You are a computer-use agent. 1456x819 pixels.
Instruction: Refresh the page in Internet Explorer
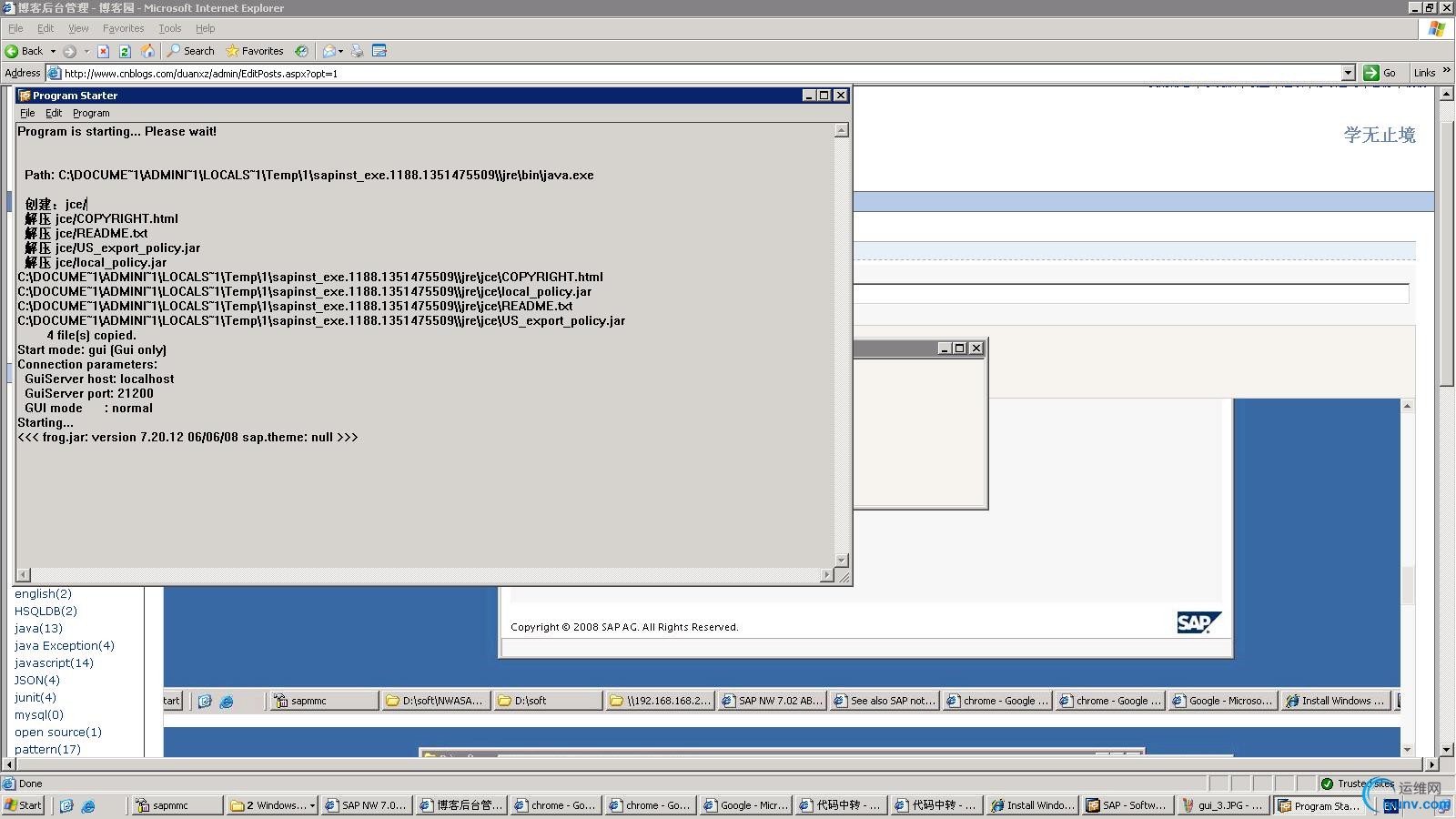[x=125, y=51]
